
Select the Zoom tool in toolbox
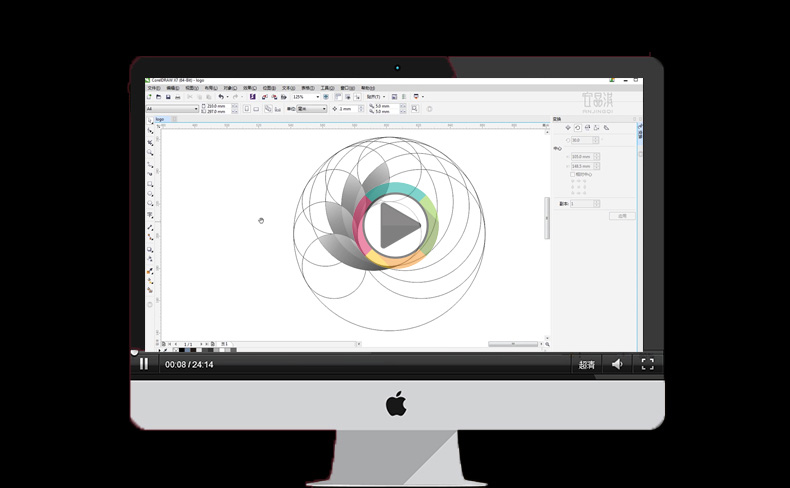150,152
